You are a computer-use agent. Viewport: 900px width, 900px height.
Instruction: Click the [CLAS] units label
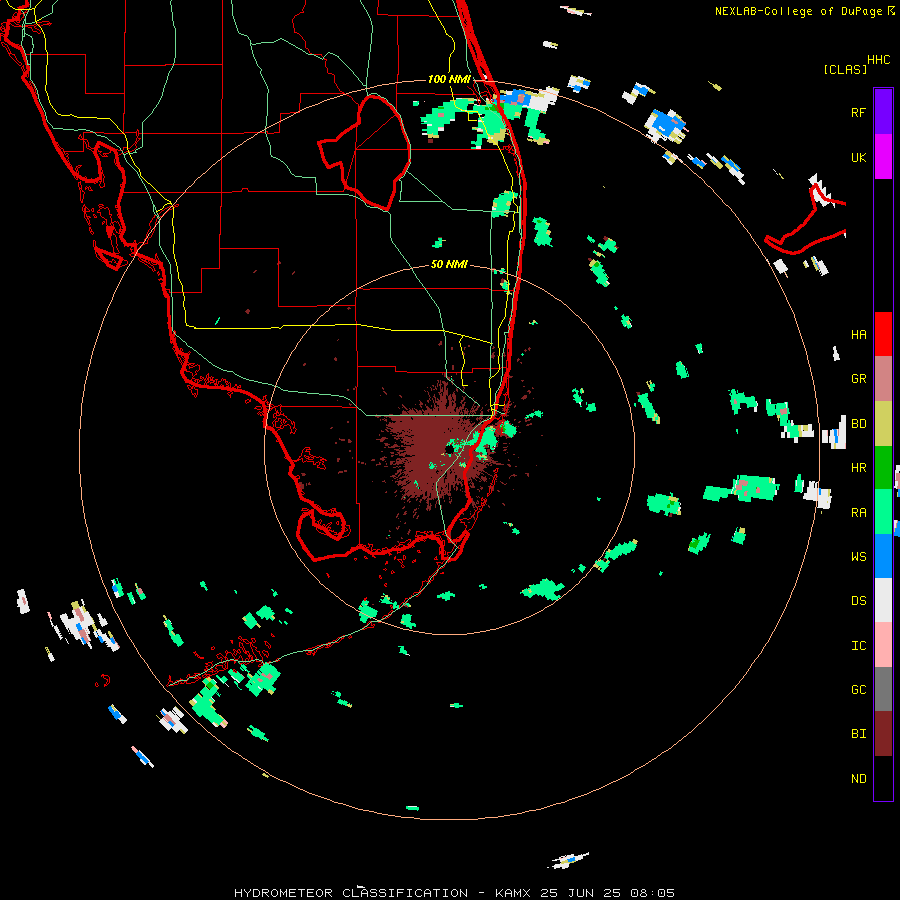[845, 69]
